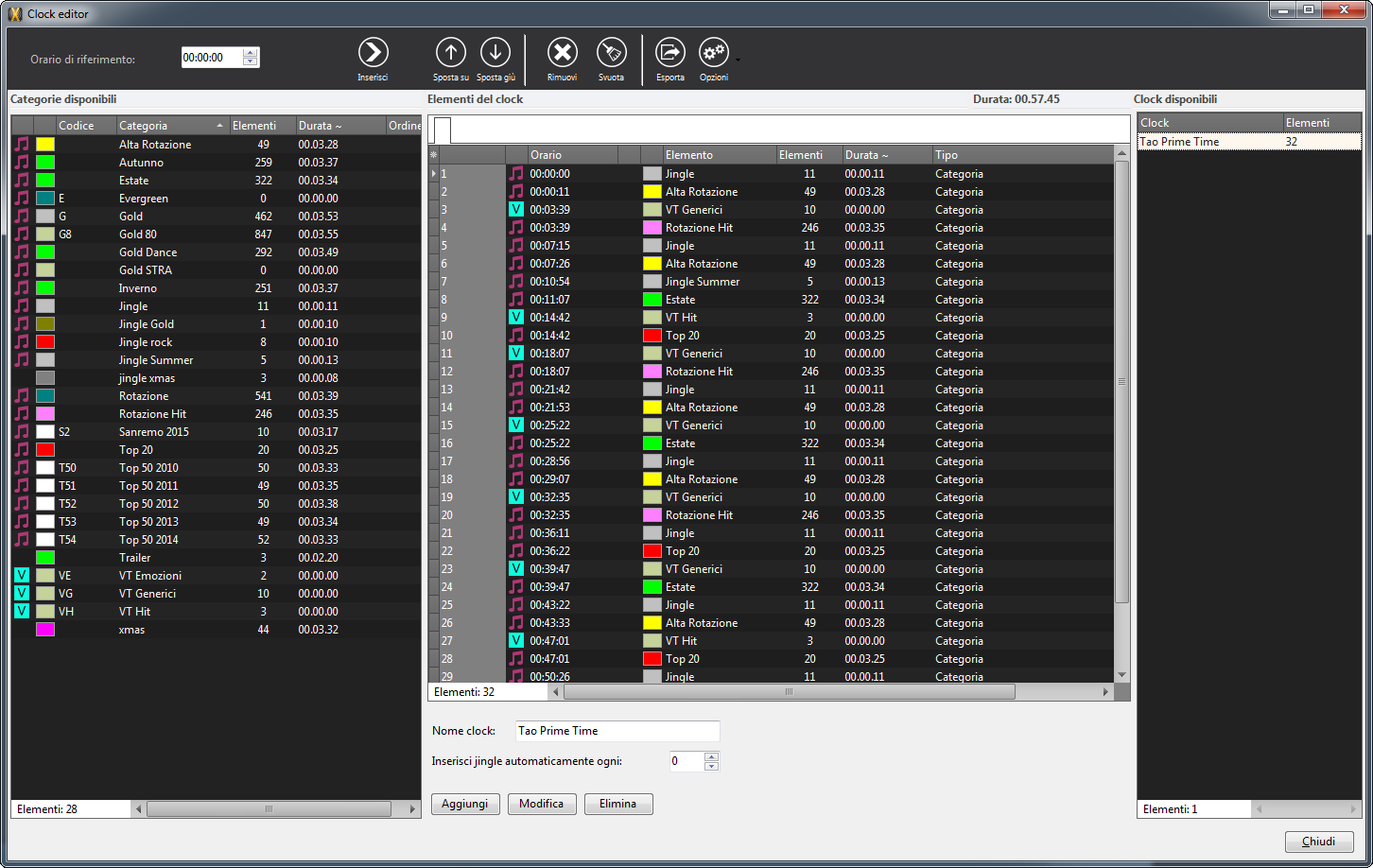
Task: Click the yellow swatch of Alta Rotazione category
Action: coord(45,145)
